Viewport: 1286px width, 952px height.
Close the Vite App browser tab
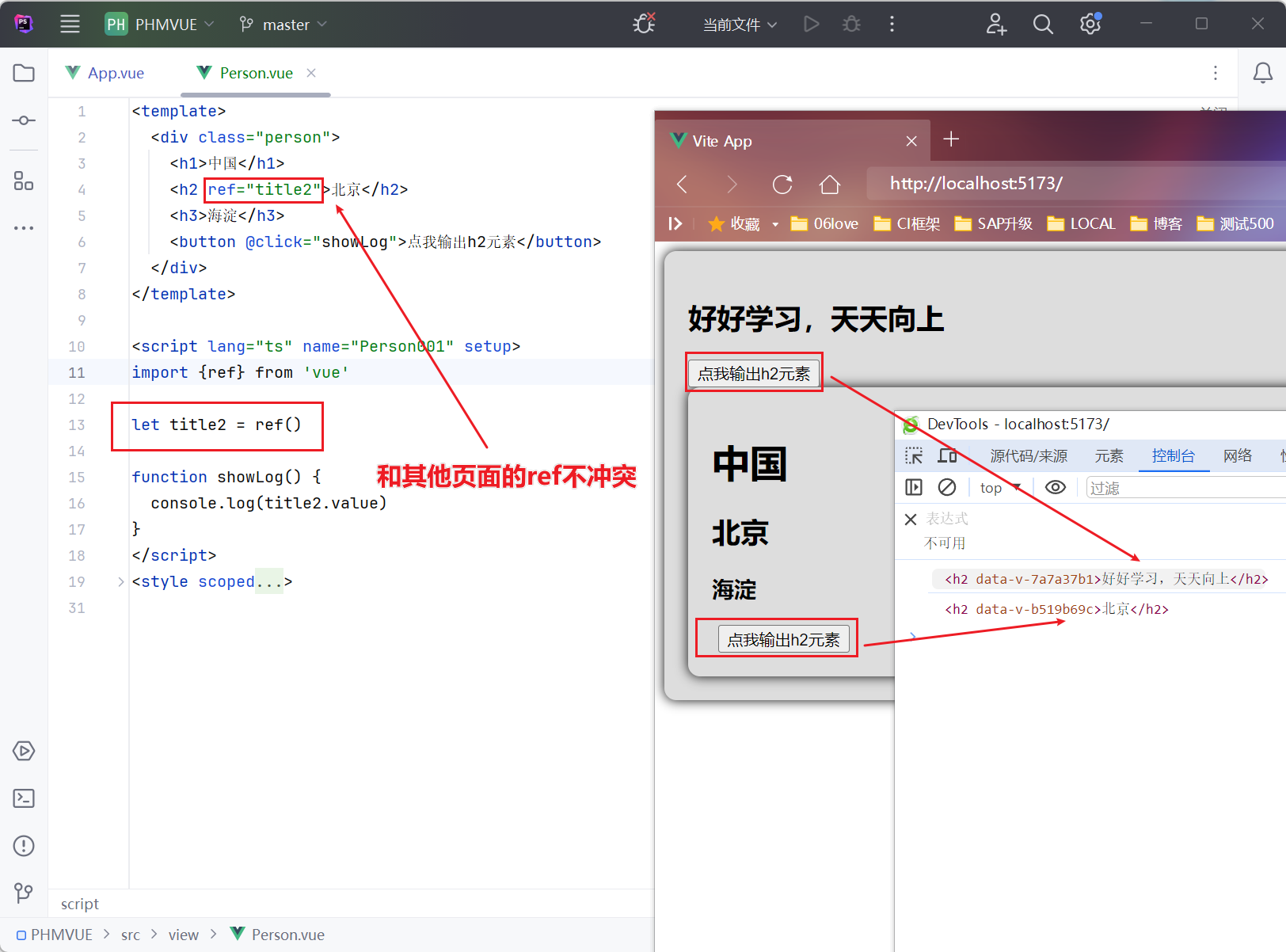point(911,141)
